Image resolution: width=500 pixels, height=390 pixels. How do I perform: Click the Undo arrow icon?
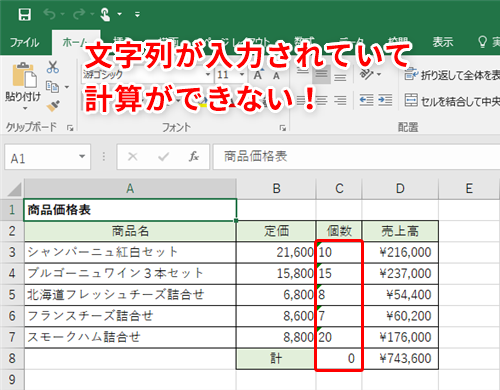[x=50, y=14]
